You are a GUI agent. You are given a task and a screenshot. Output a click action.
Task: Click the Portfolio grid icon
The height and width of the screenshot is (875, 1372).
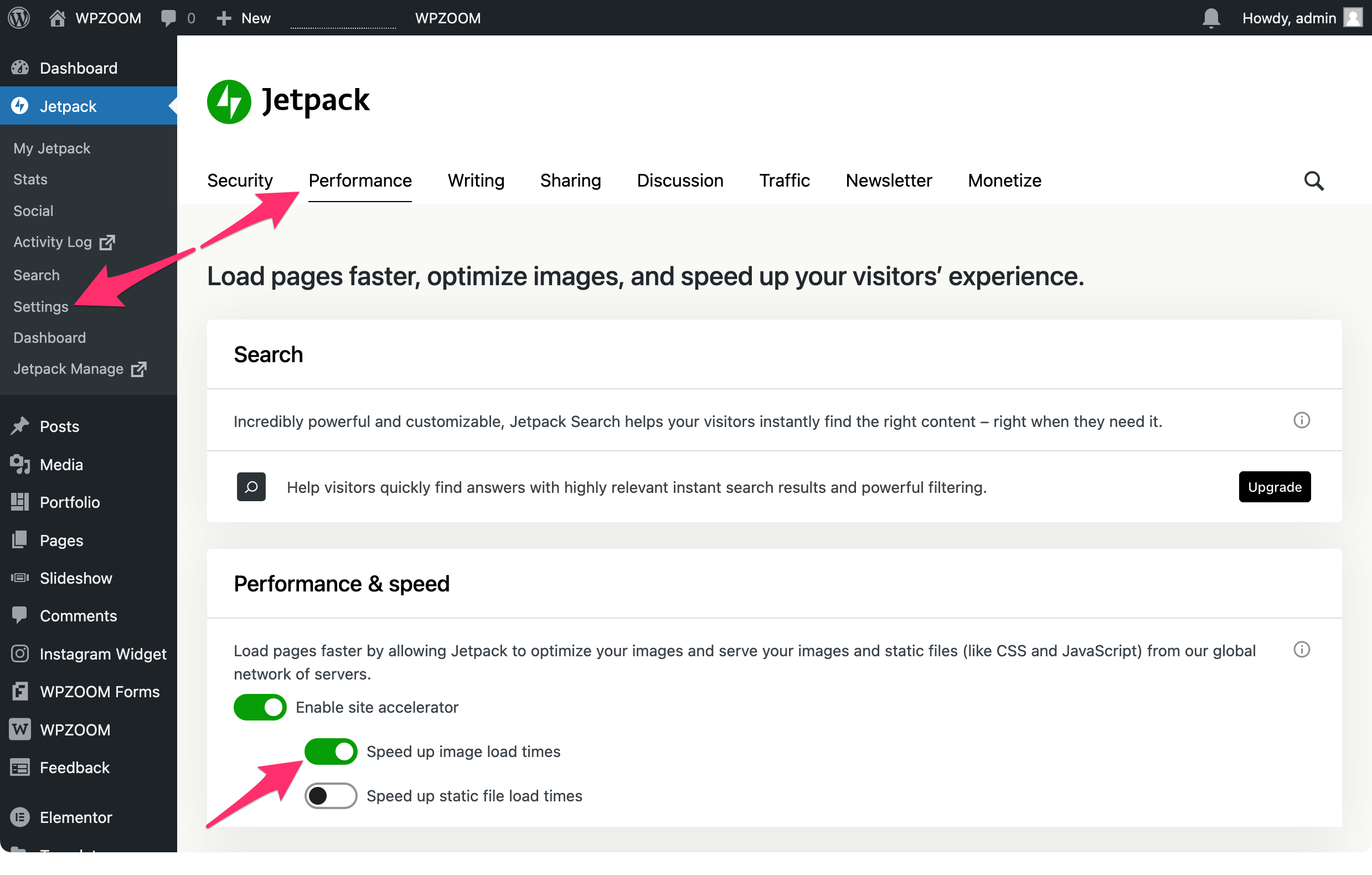click(x=20, y=502)
